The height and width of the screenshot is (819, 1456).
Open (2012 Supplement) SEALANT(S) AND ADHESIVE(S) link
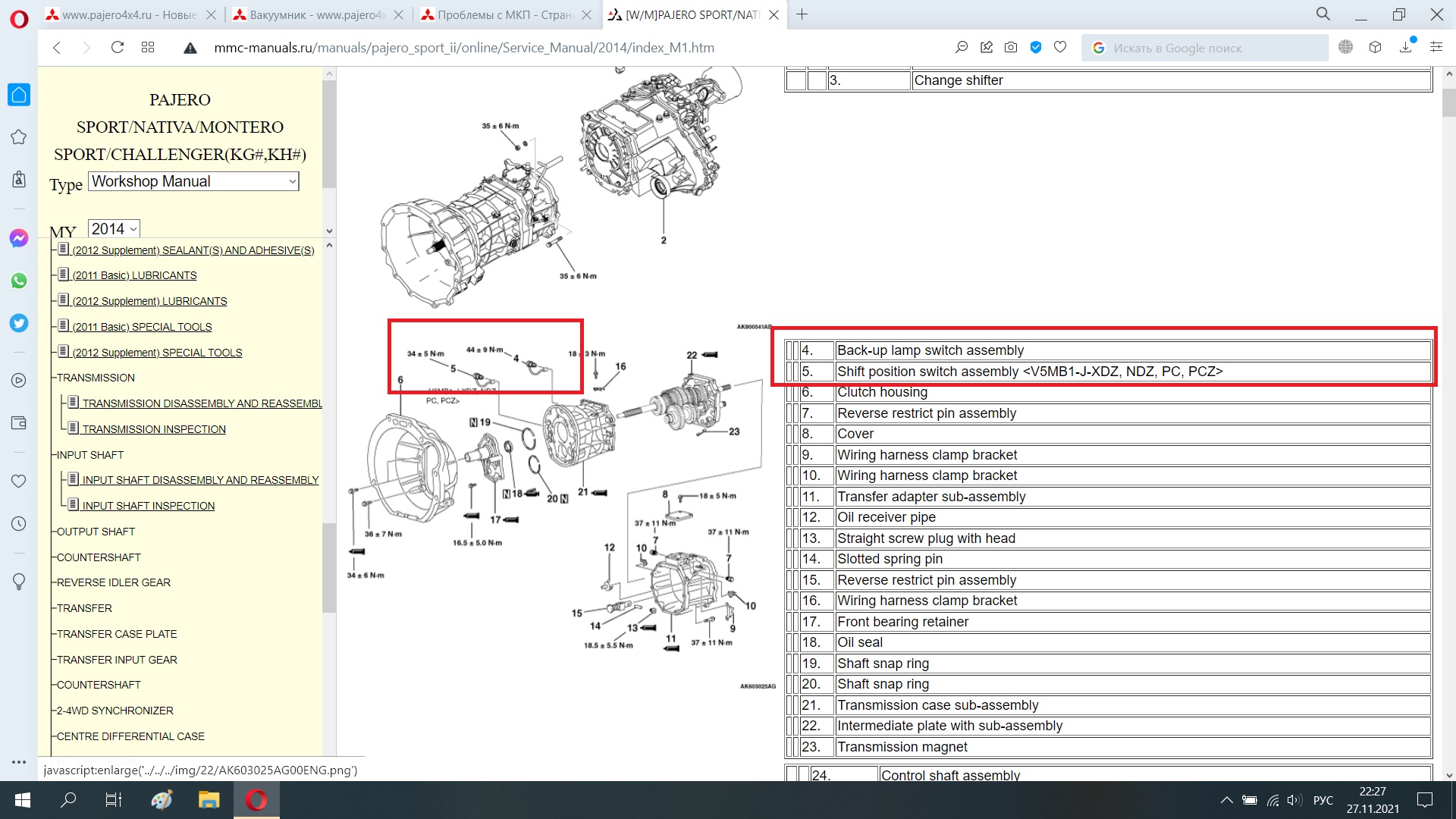[193, 250]
